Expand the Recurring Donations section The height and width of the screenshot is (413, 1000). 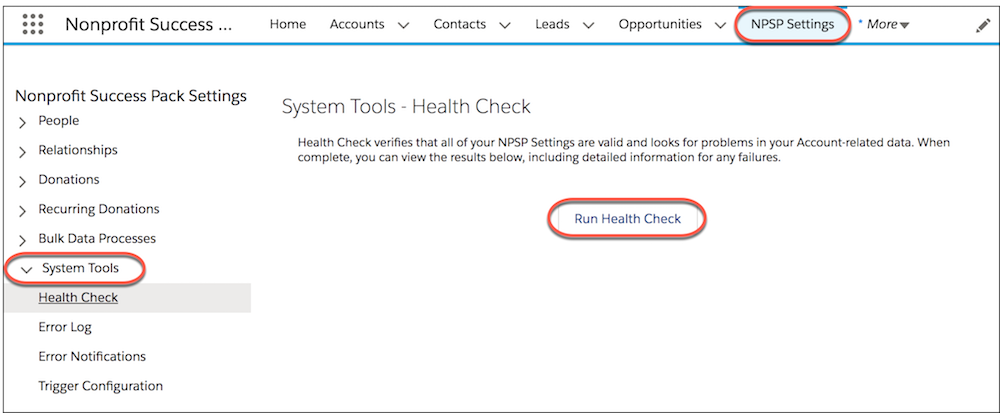coord(23,210)
